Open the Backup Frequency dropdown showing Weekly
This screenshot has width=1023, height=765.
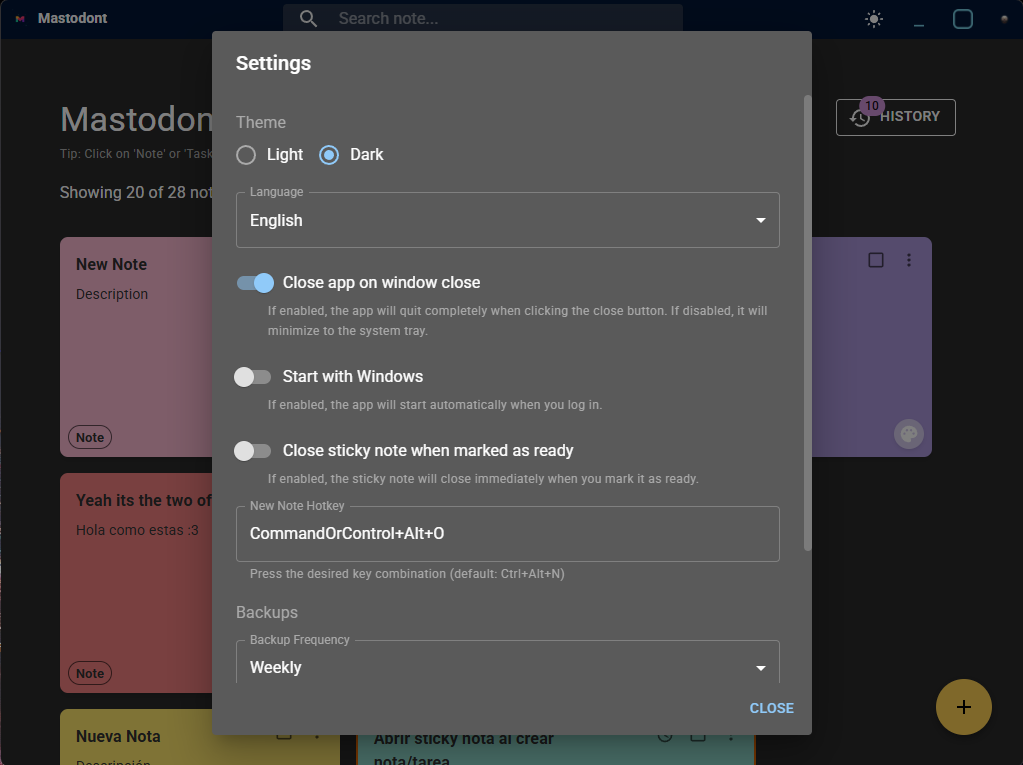tap(508, 664)
